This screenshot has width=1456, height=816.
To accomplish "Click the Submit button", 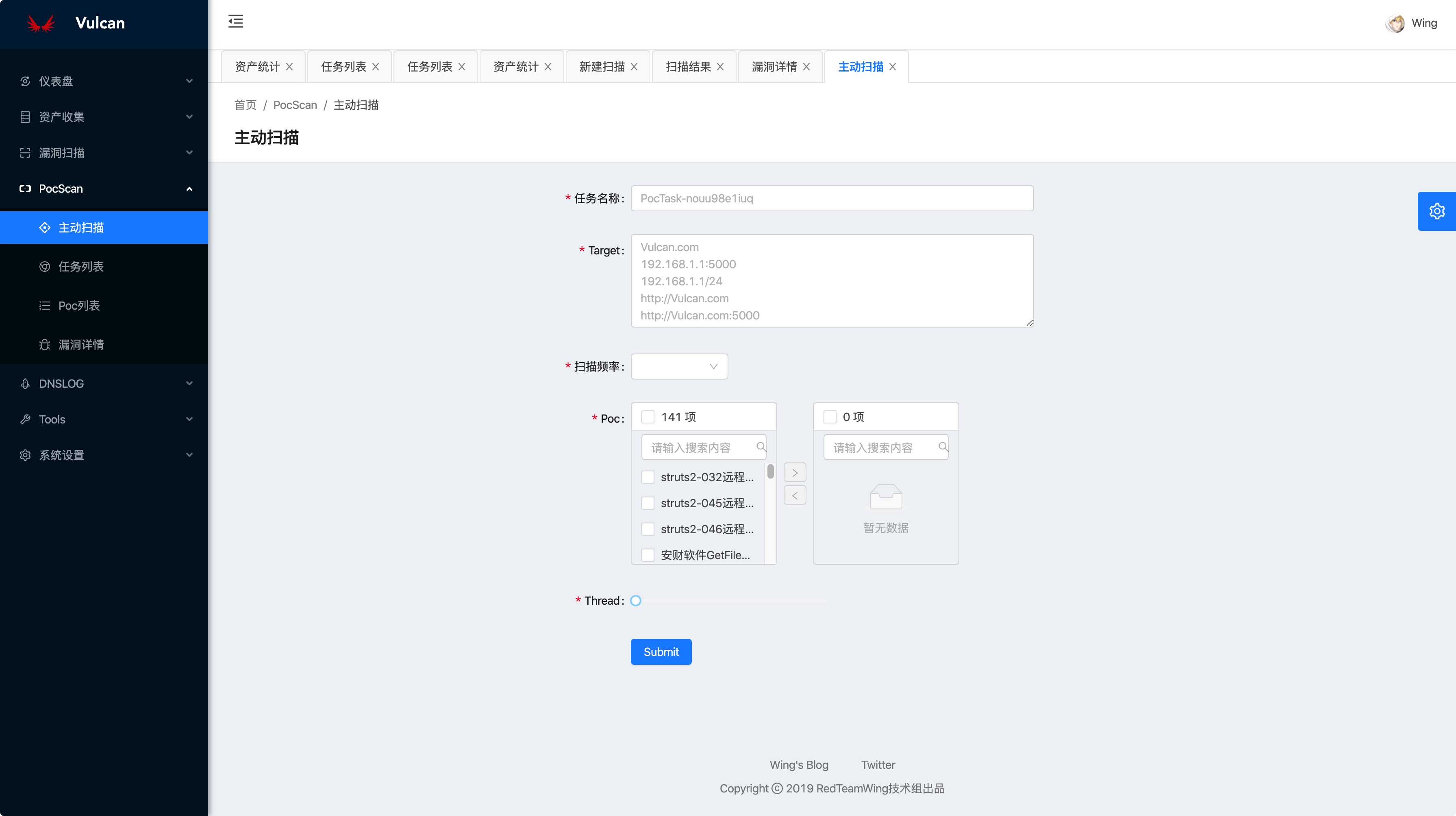I will [x=661, y=651].
